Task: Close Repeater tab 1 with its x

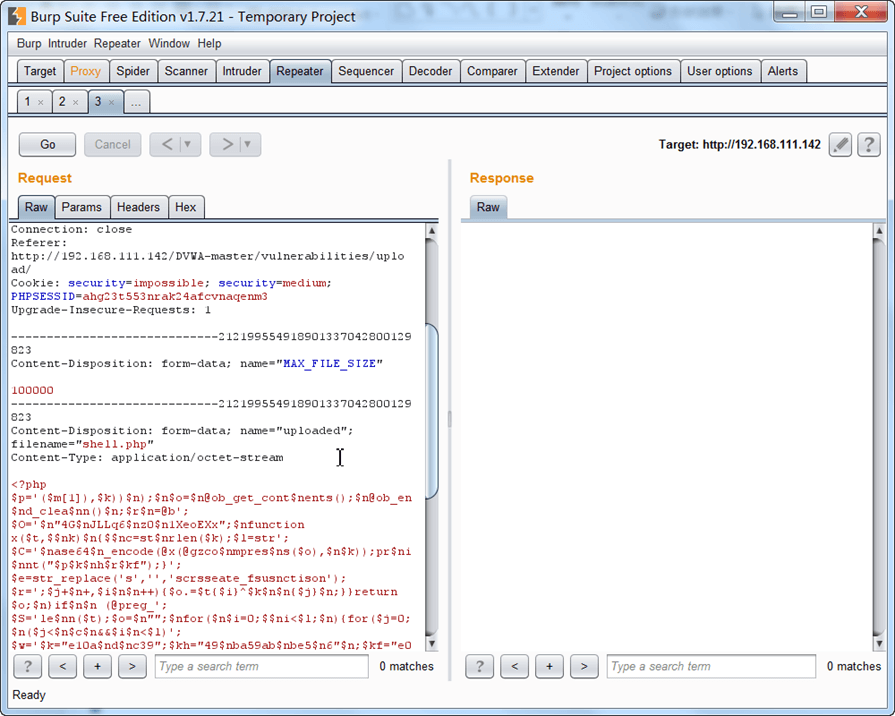Action: coord(41,103)
